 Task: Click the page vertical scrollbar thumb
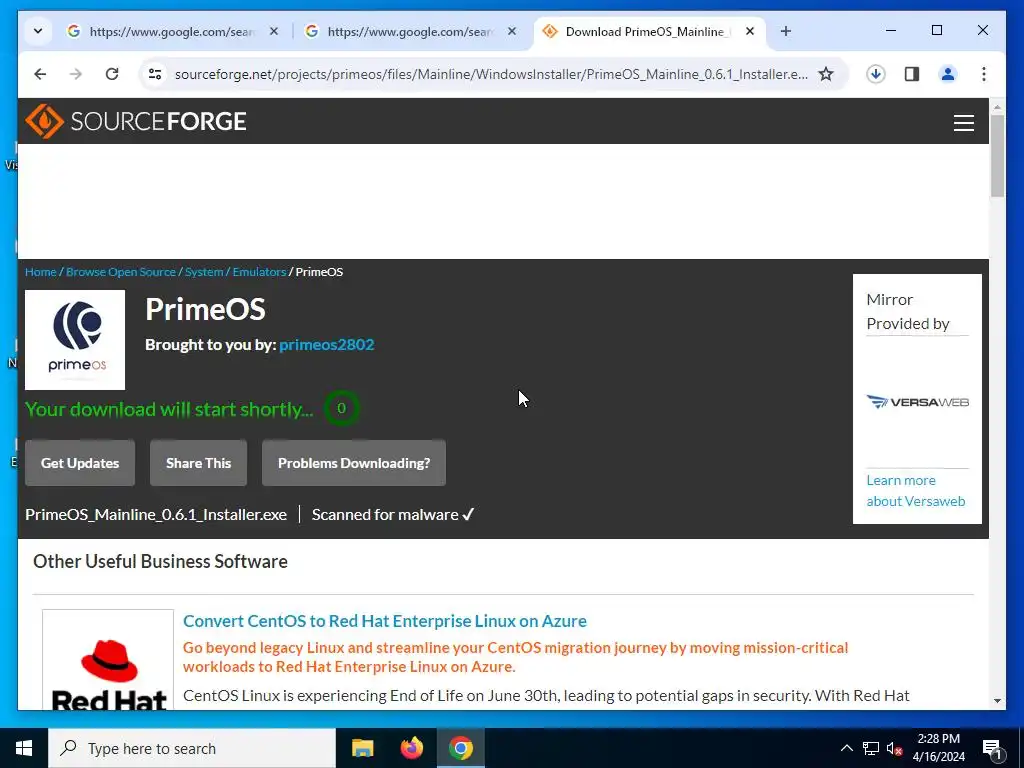997,155
